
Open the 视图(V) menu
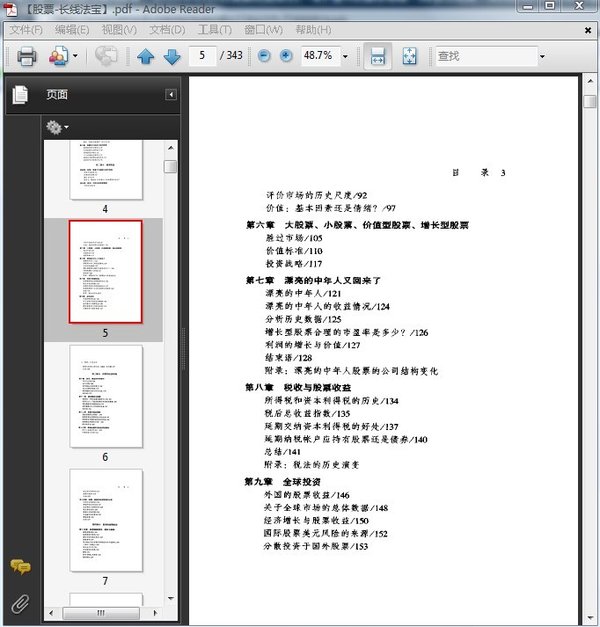coord(119,30)
